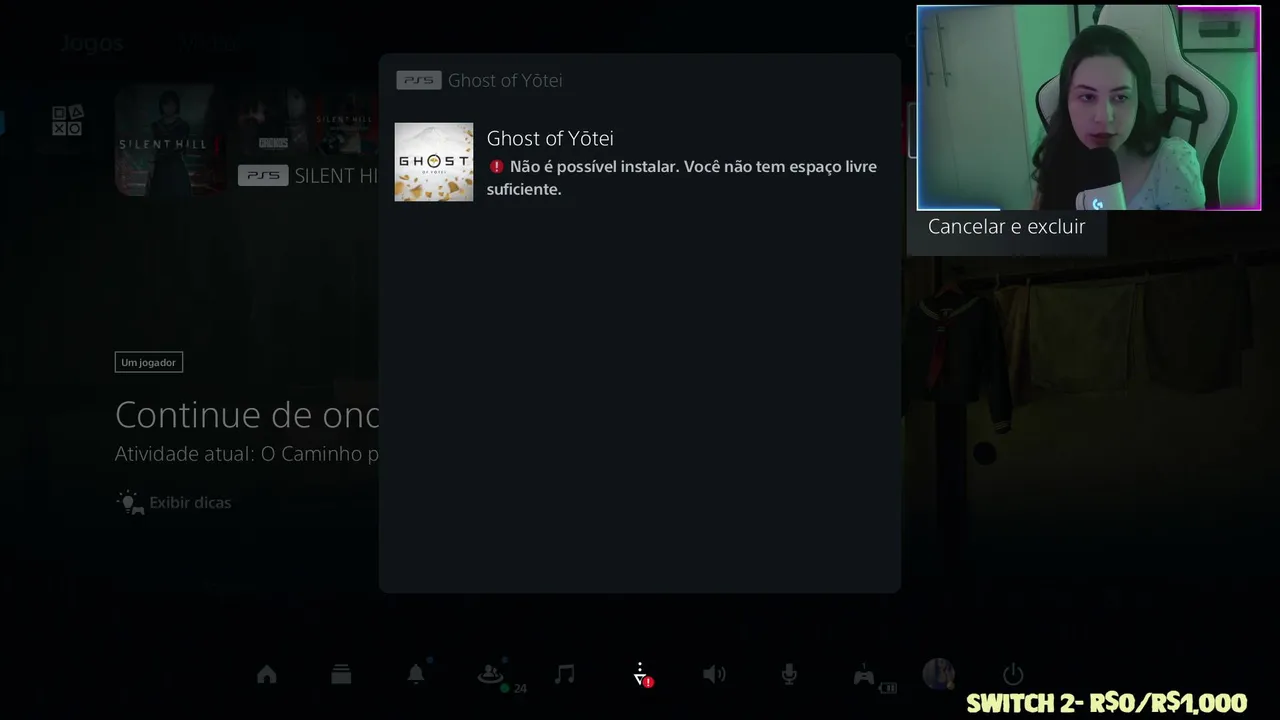Image resolution: width=1280 pixels, height=720 pixels.
Task: Click the Um jogador tag
Action: [x=149, y=362]
